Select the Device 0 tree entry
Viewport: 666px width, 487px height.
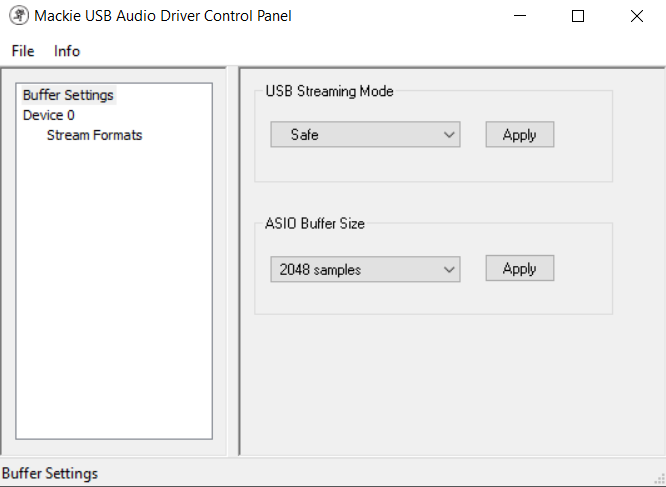point(49,115)
